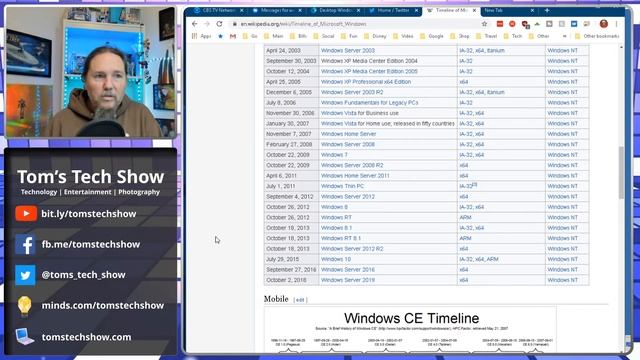Switch to the CBS TV Network tab
The height and width of the screenshot is (360, 640).
[217, 10]
